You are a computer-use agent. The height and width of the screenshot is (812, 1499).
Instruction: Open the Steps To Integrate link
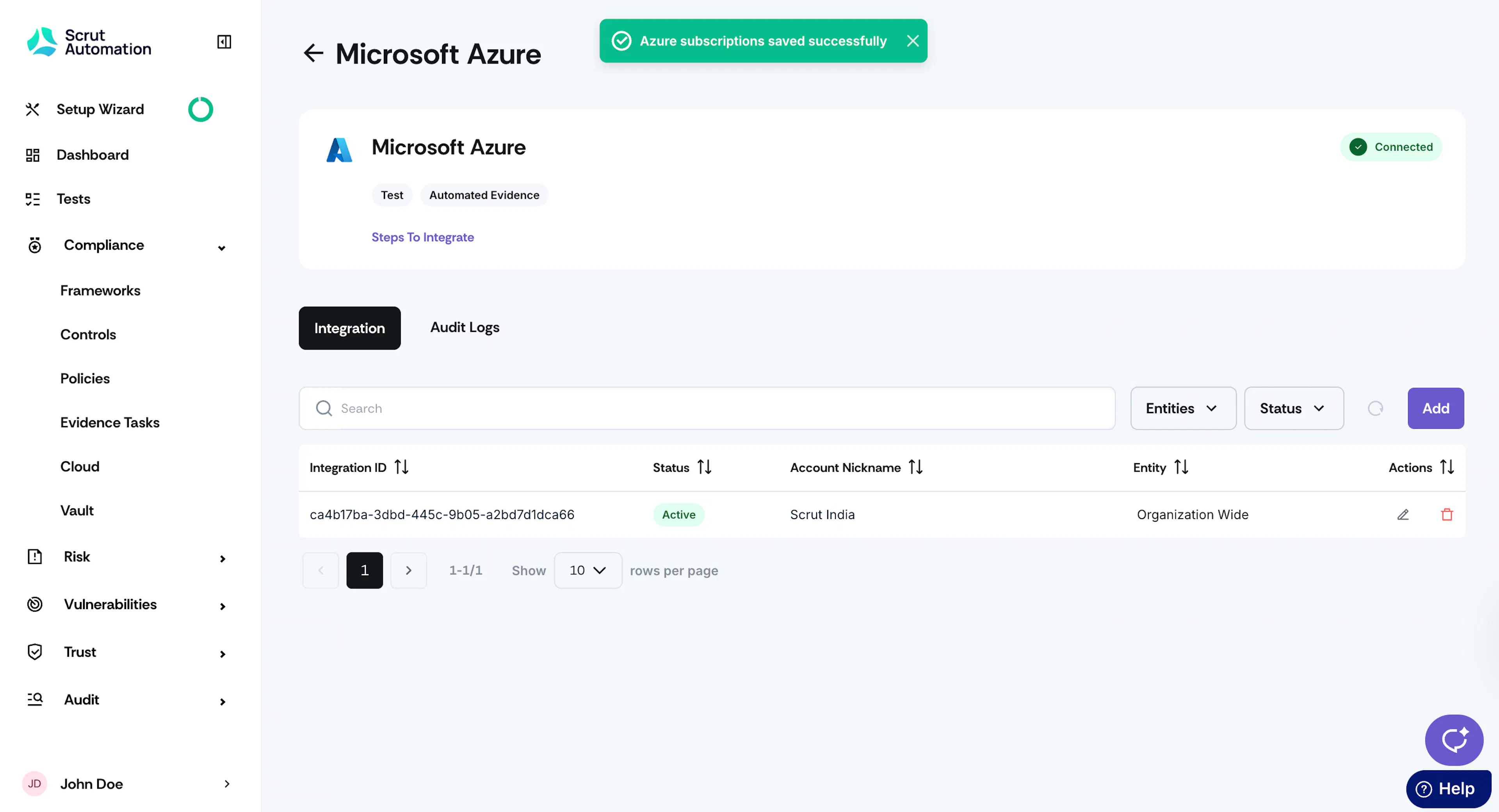pos(422,237)
